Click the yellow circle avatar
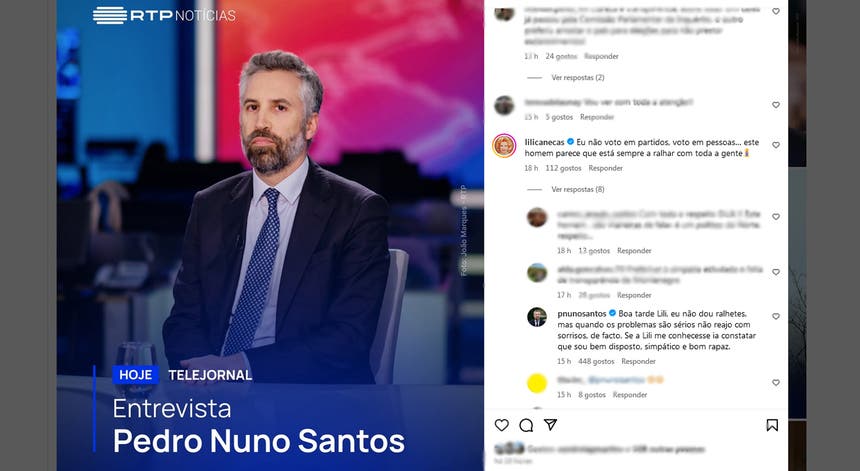This screenshot has width=860, height=471. click(x=537, y=383)
